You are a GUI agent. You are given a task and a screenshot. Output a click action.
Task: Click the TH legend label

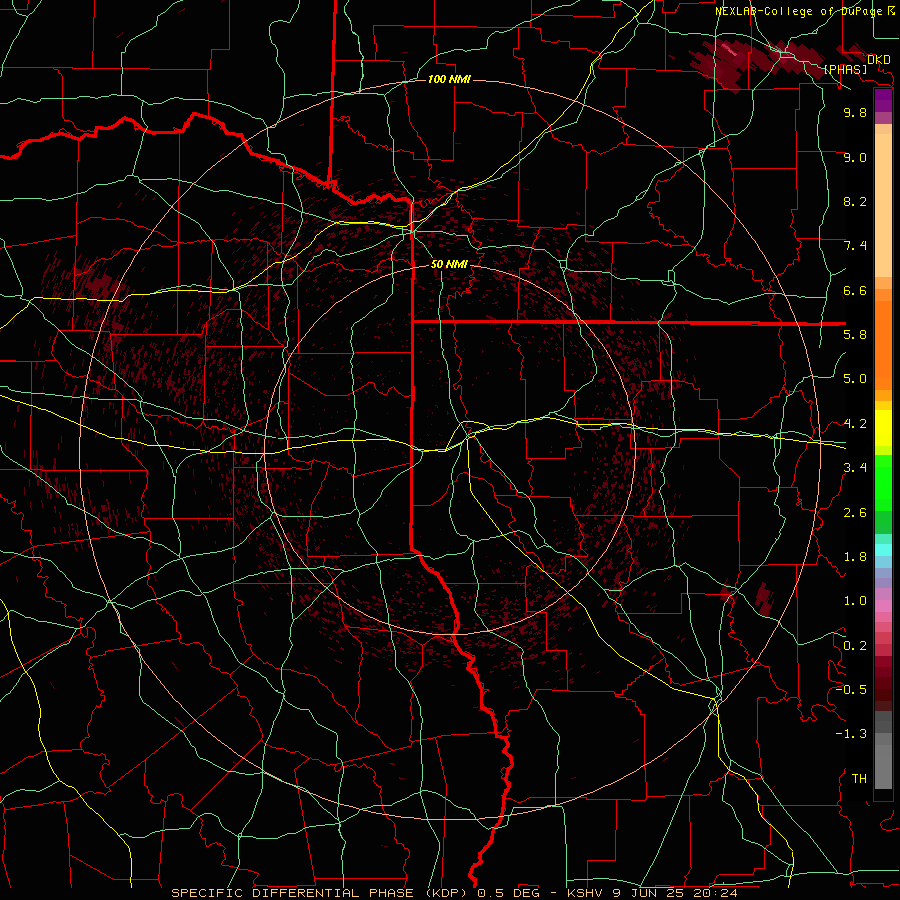[x=859, y=778]
